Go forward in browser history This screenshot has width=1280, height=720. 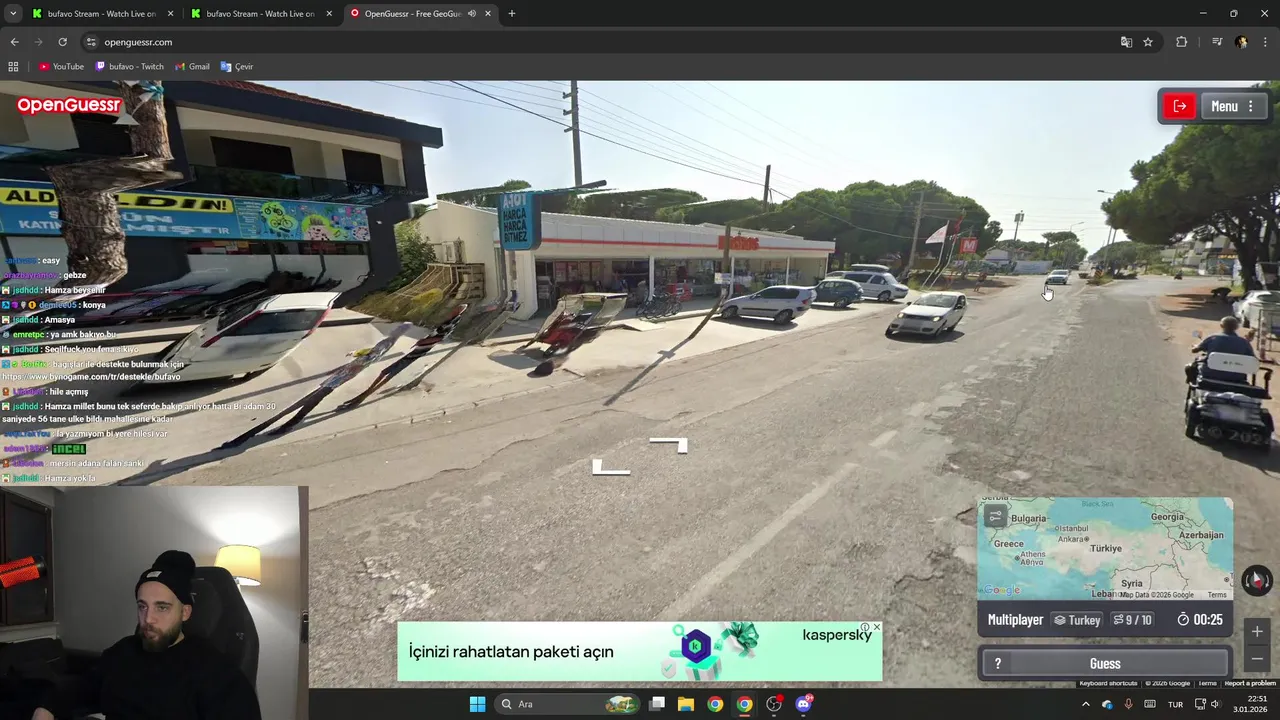coord(38,42)
